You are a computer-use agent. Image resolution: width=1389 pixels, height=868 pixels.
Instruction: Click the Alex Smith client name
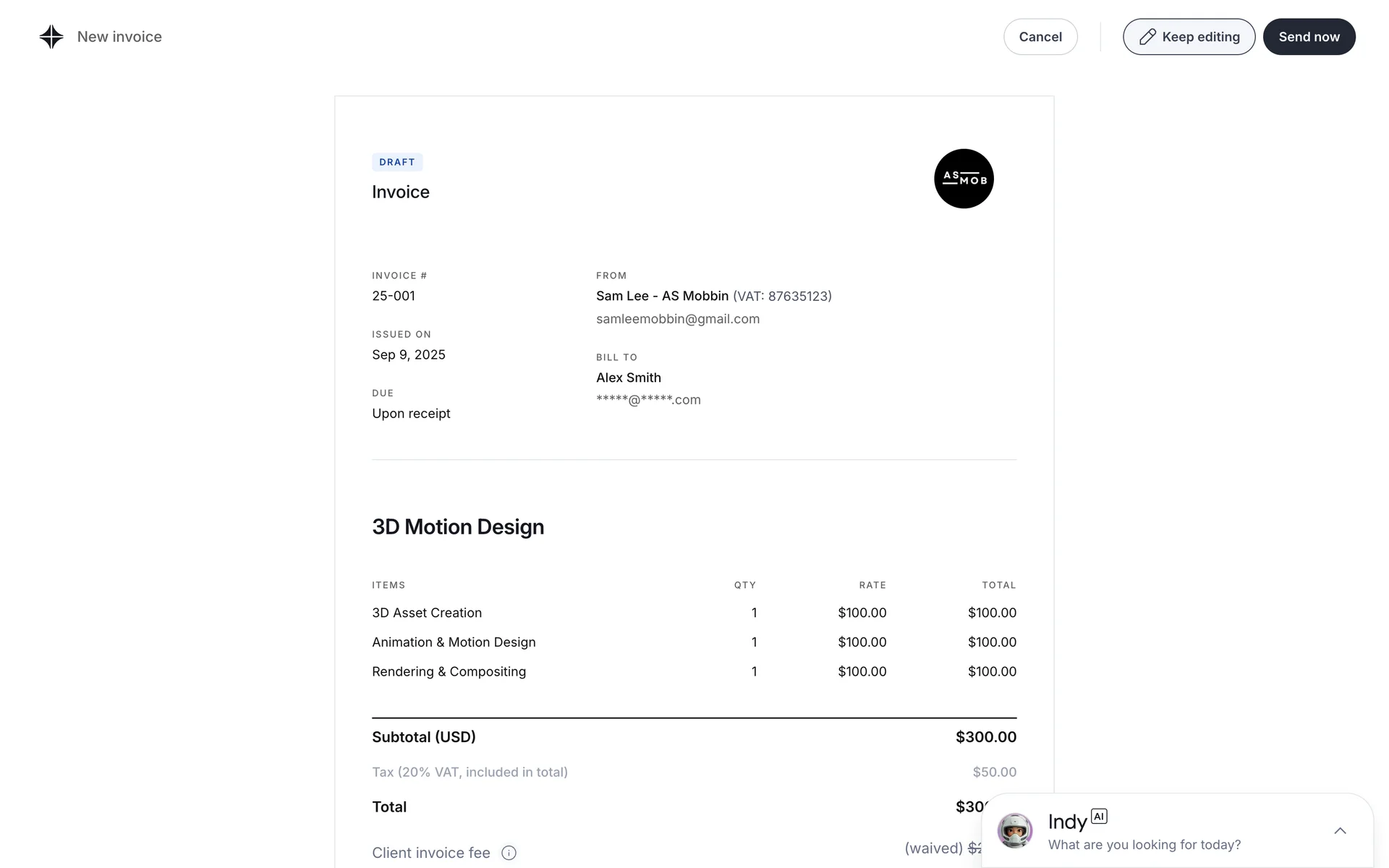click(628, 378)
